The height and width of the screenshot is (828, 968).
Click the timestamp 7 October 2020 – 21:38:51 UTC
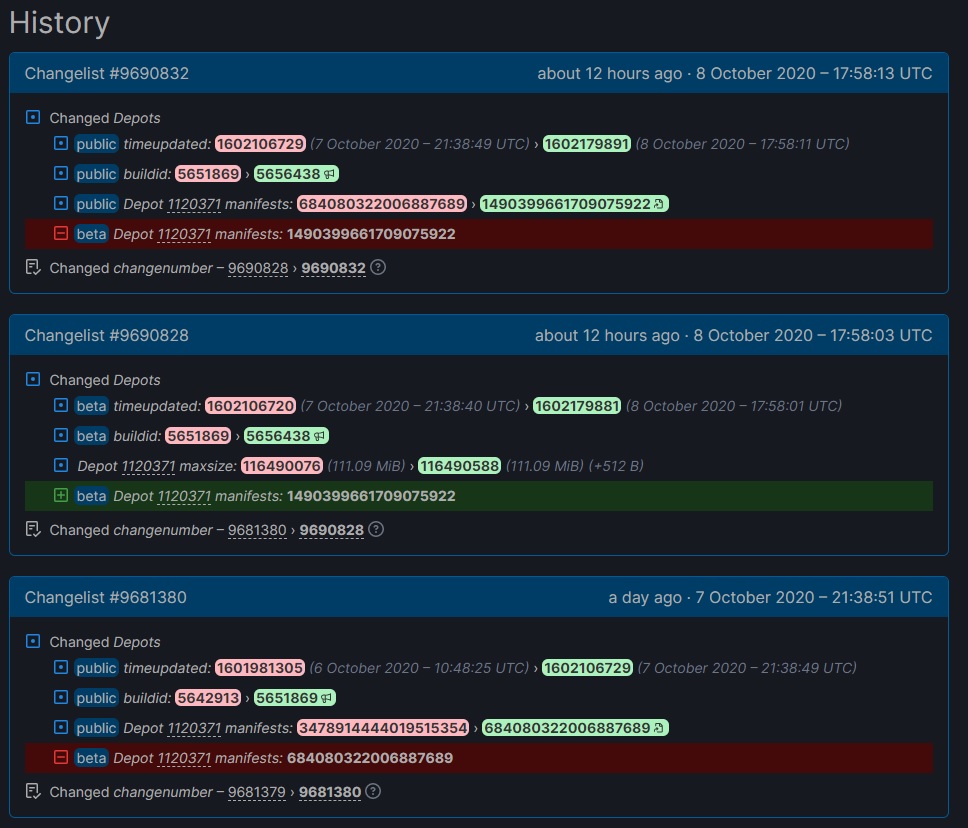point(814,597)
